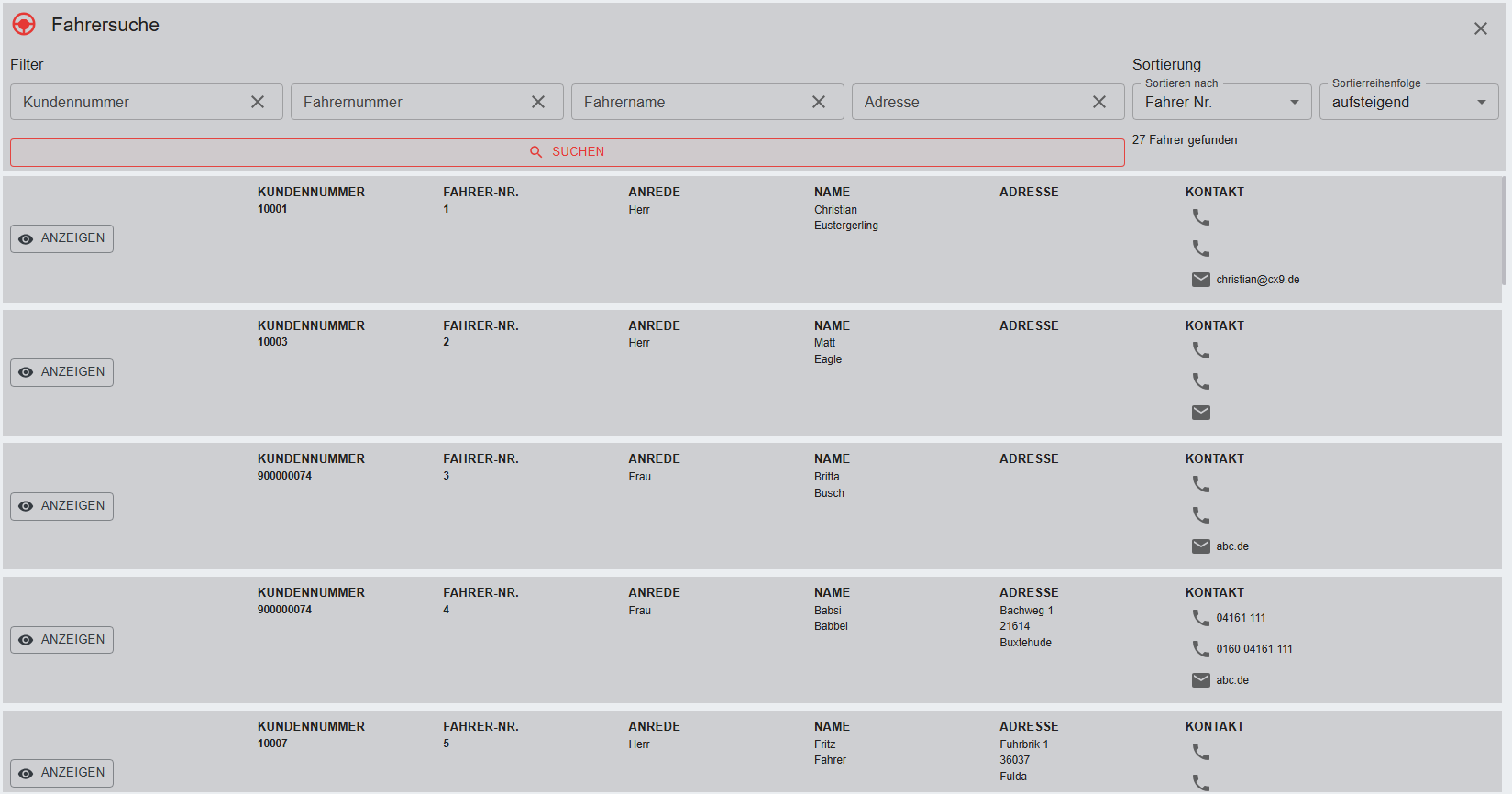Click the mail icon for christian@cx9.de
This screenshot has width=1512, height=794.
pos(1200,280)
